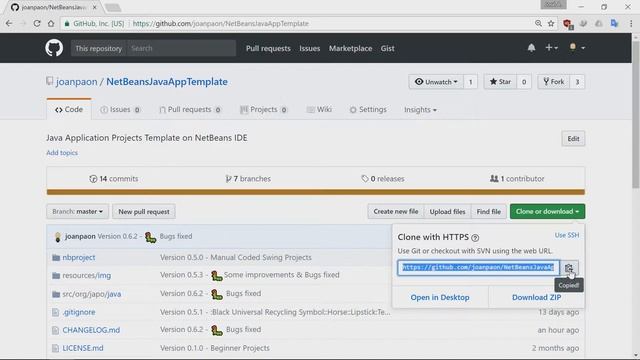Open the joanpaon owner link
Screen dimensions: 640x360
pyautogui.click(x=77, y=82)
